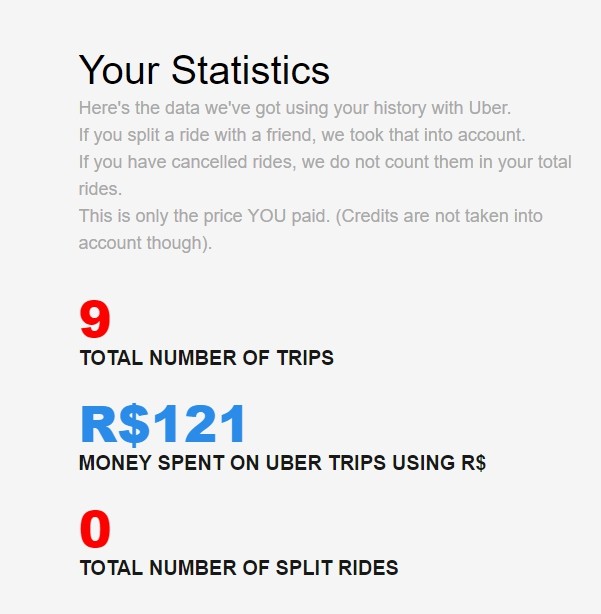The image size is (601, 614).
Task: Select "TOTAL NUMBER OF SPLIT RIDES" label
Action: click(238, 568)
